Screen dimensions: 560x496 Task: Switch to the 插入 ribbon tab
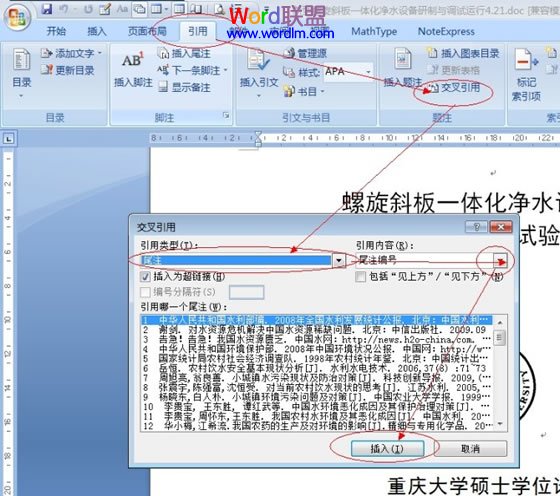click(x=97, y=31)
